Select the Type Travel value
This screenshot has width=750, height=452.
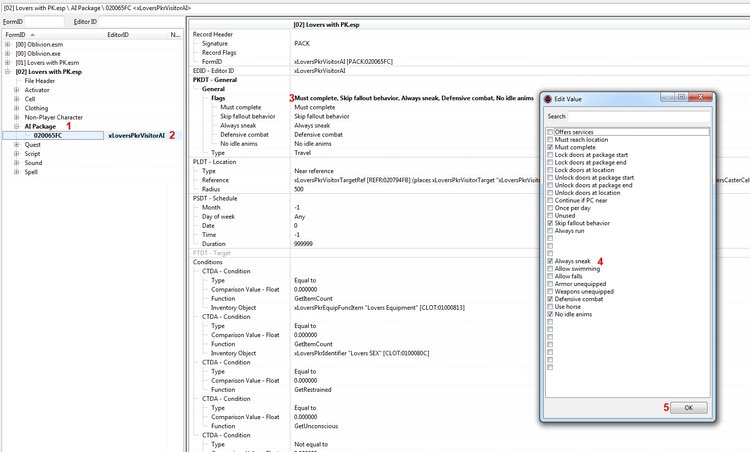point(302,153)
